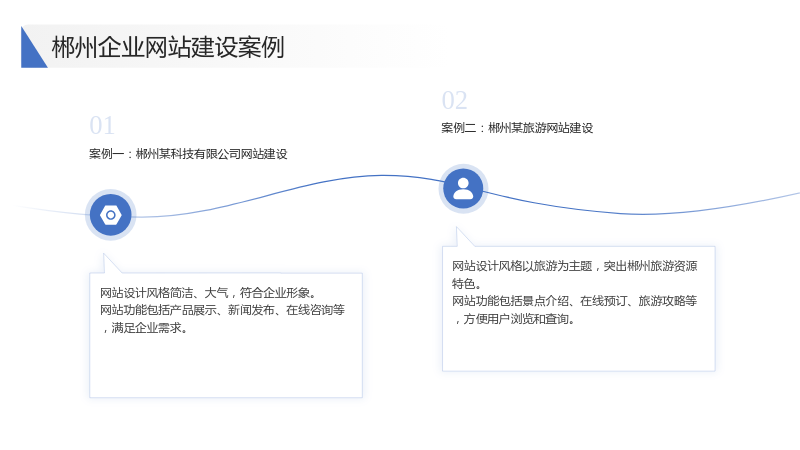The width and height of the screenshot is (800, 450).
Task: Click the text 网站设计风格简洁、大气，符合企业形象
Action: [x=205, y=293]
